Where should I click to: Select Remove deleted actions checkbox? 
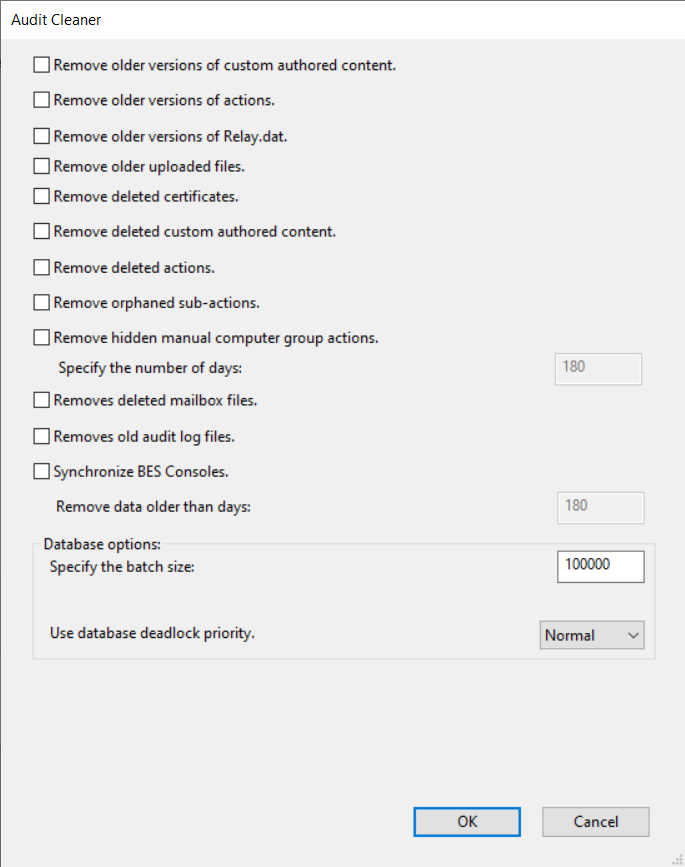coord(41,267)
